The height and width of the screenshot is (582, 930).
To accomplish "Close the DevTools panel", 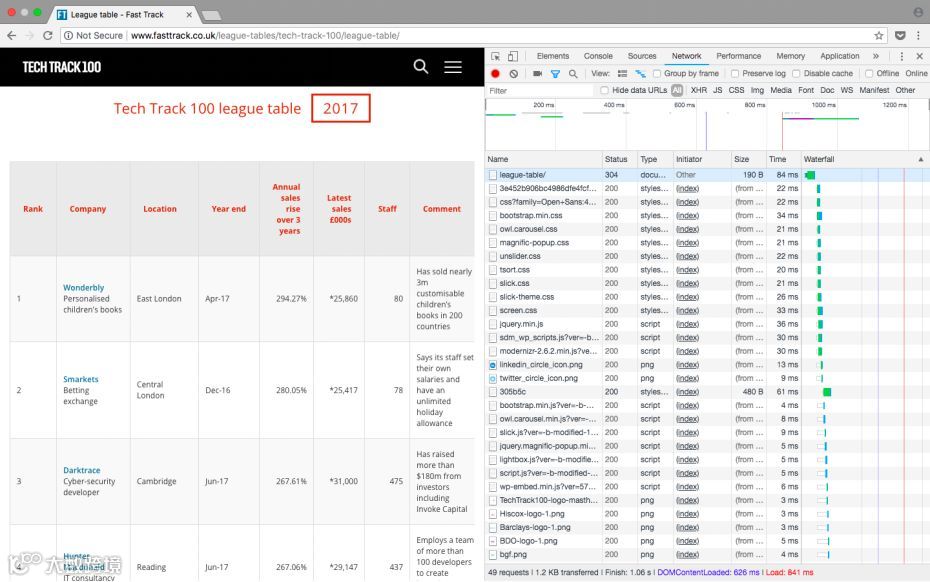I will (x=919, y=56).
